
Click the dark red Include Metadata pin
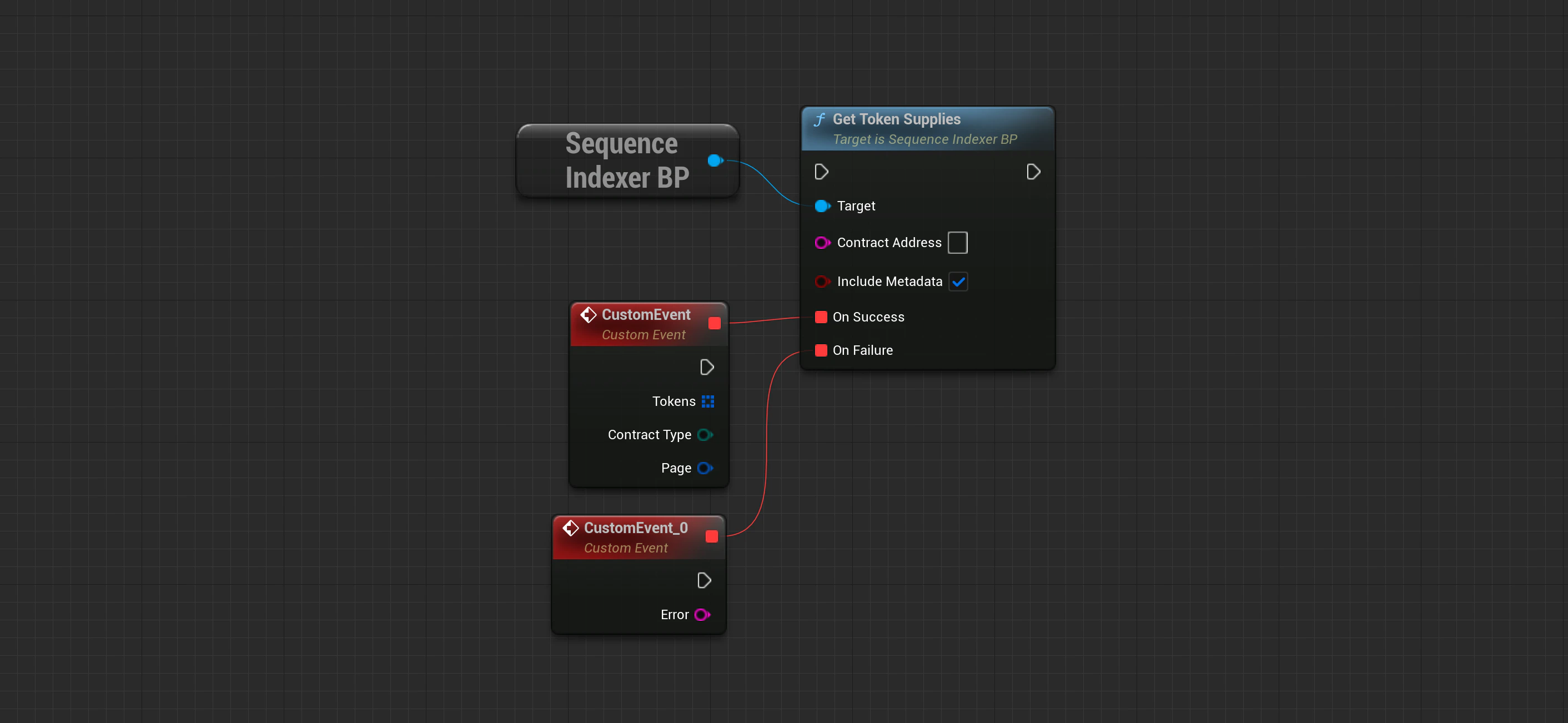click(822, 281)
